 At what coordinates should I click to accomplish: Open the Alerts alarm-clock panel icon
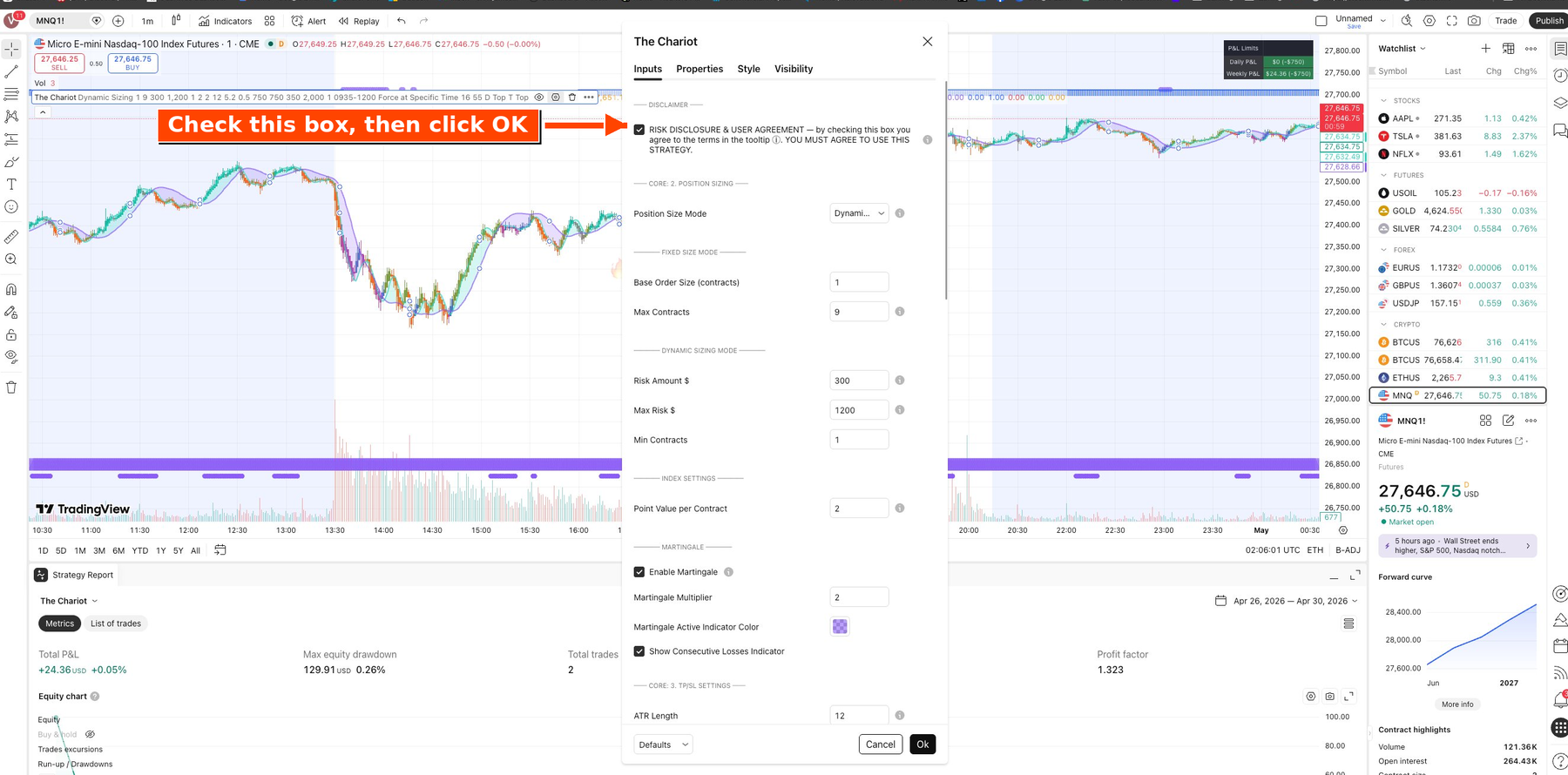pyautogui.click(x=1560, y=76)
